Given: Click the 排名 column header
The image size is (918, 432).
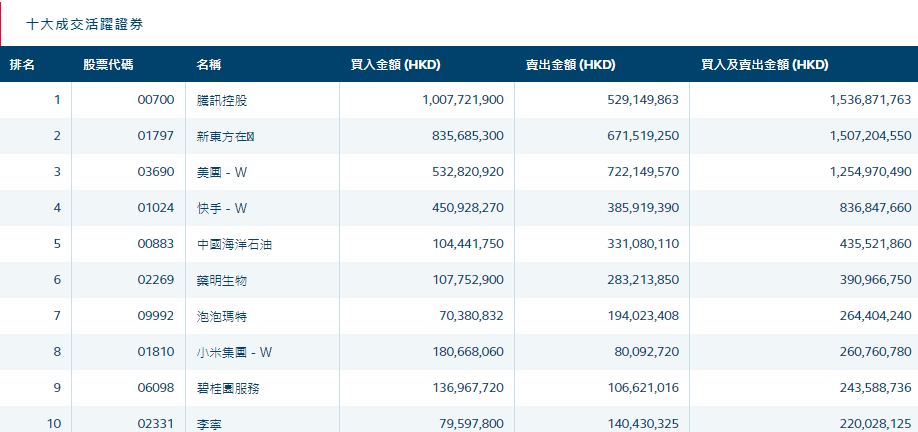Looking at the screenshot, I should tap(22, 65).
